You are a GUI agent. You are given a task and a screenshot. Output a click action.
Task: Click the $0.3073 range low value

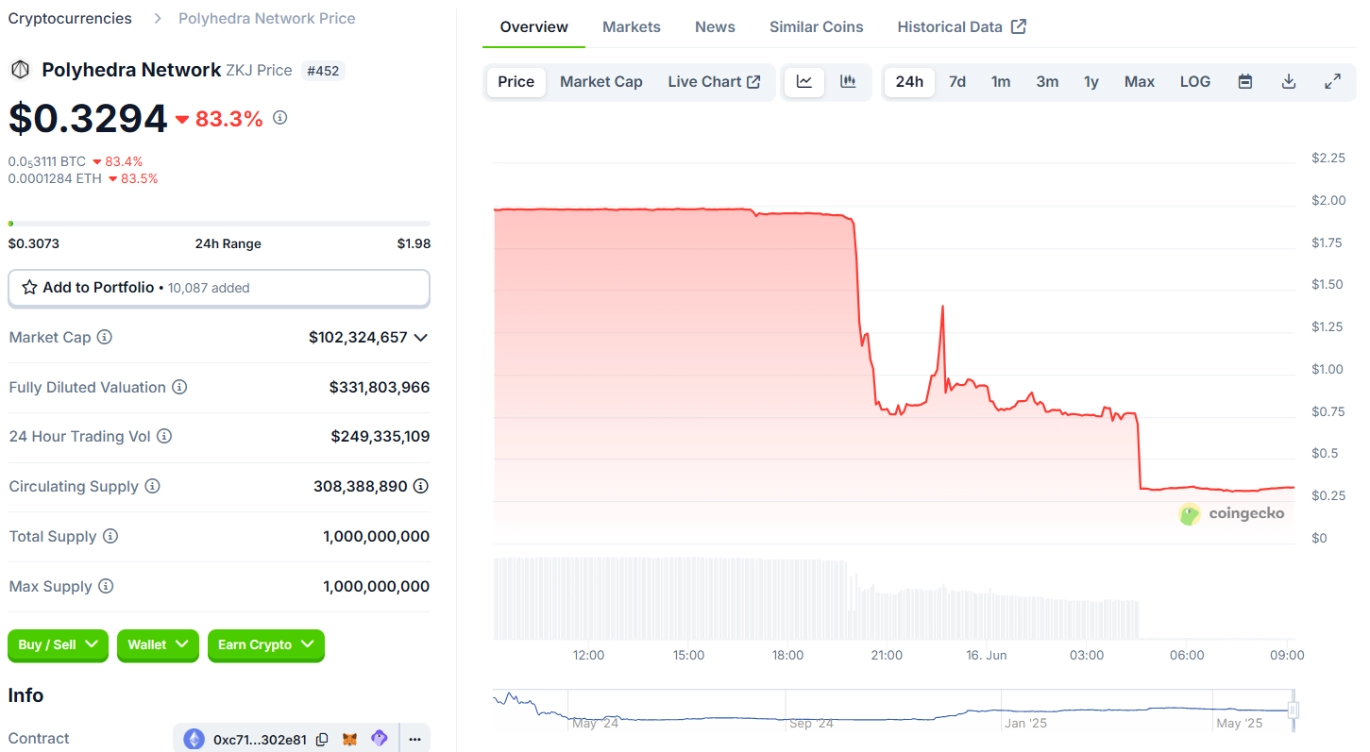(34, 243)
